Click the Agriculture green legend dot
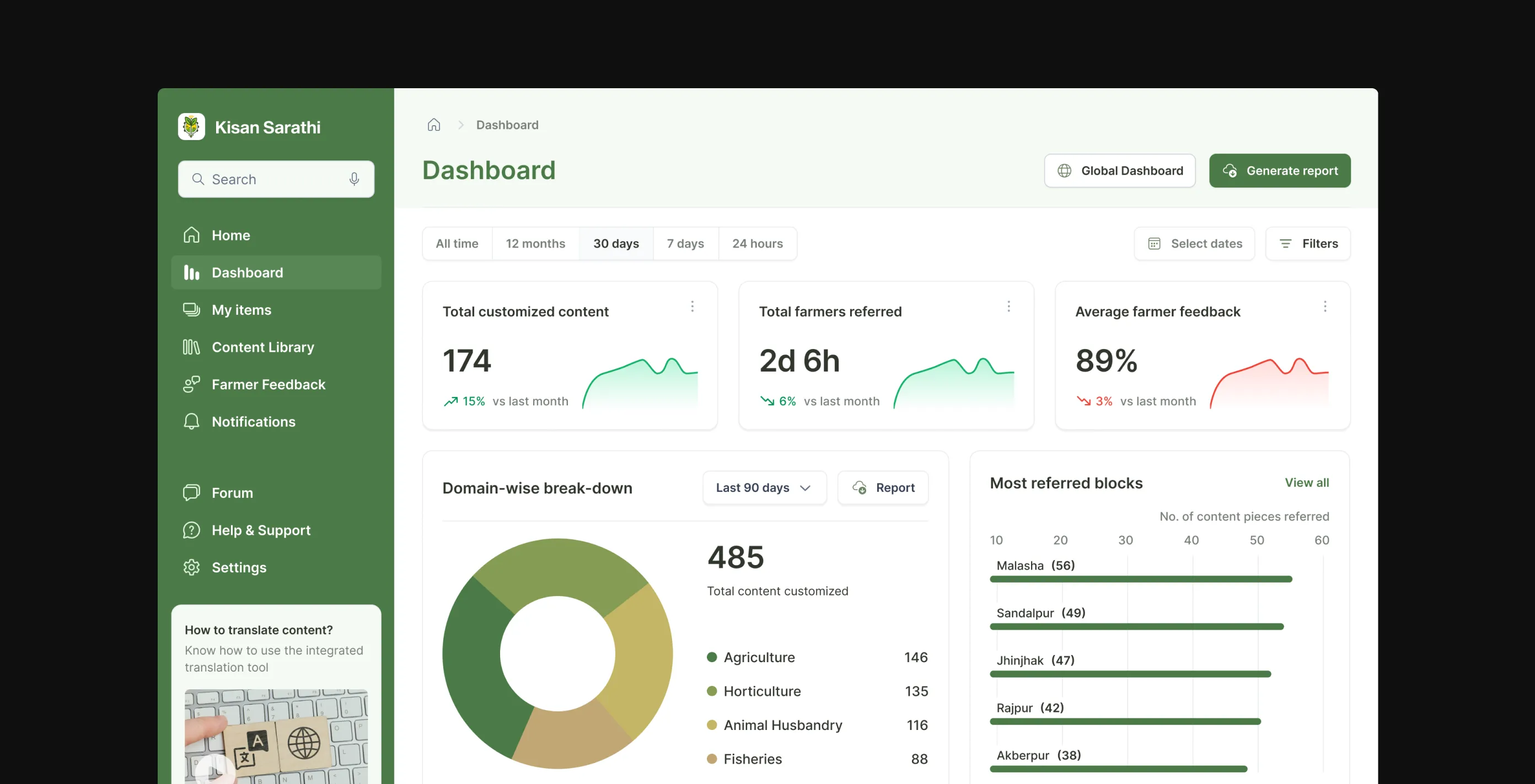 click(711, 657)
